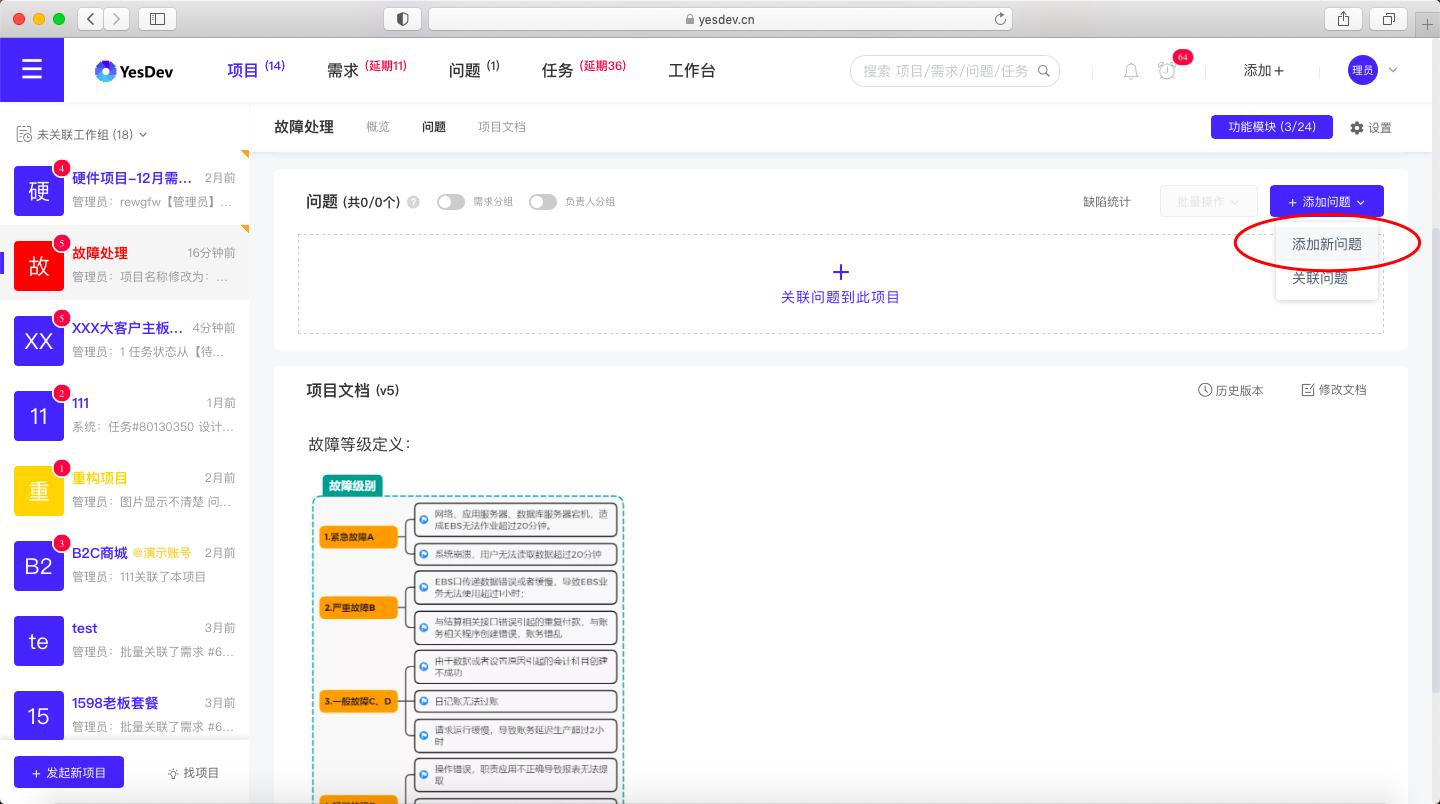Open the 理员 account dropdown
Viewport: 1440px width, 804px height.
pyautogui.click(x=1376, y=70)
